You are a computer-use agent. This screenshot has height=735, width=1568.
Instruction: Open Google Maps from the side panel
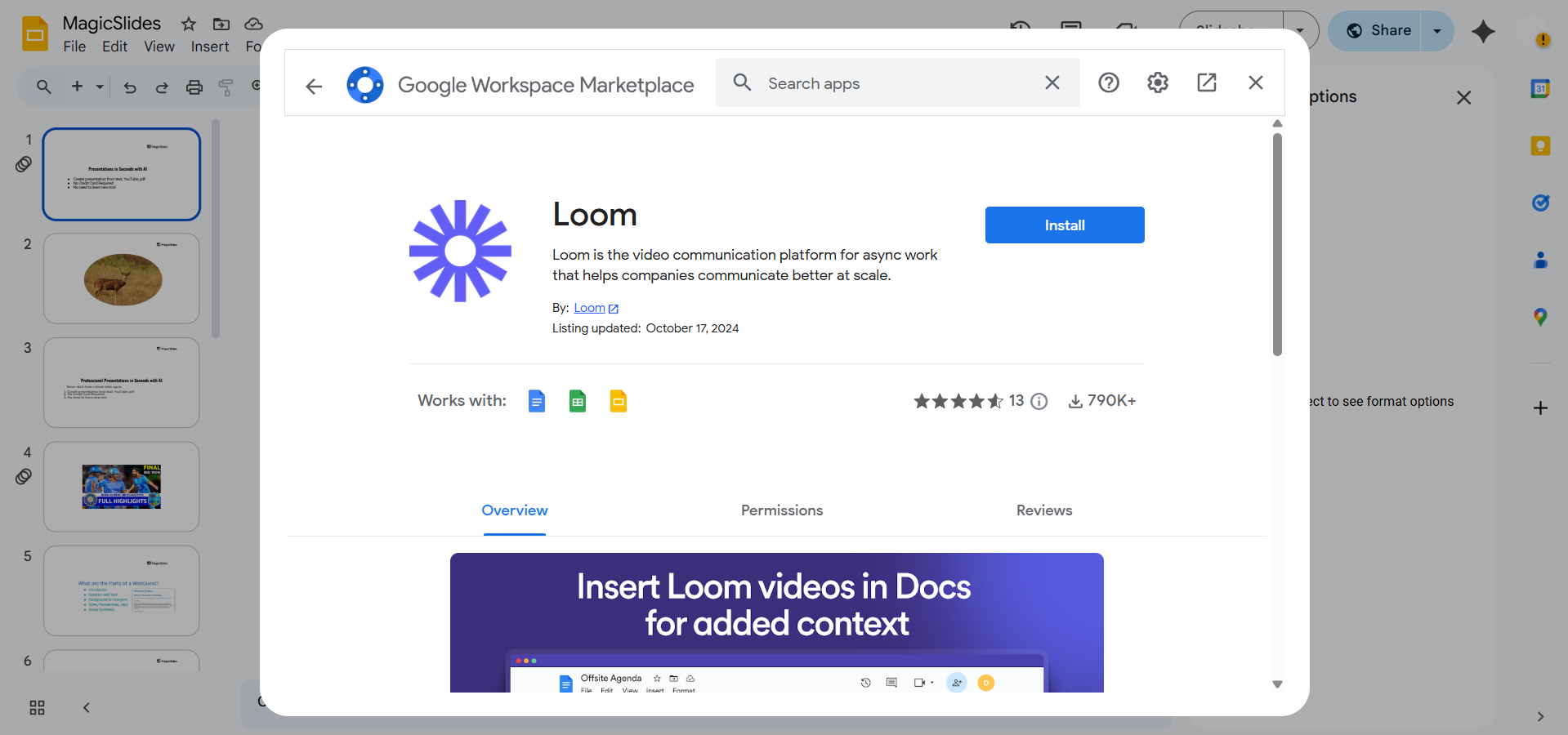[1540, 317]
